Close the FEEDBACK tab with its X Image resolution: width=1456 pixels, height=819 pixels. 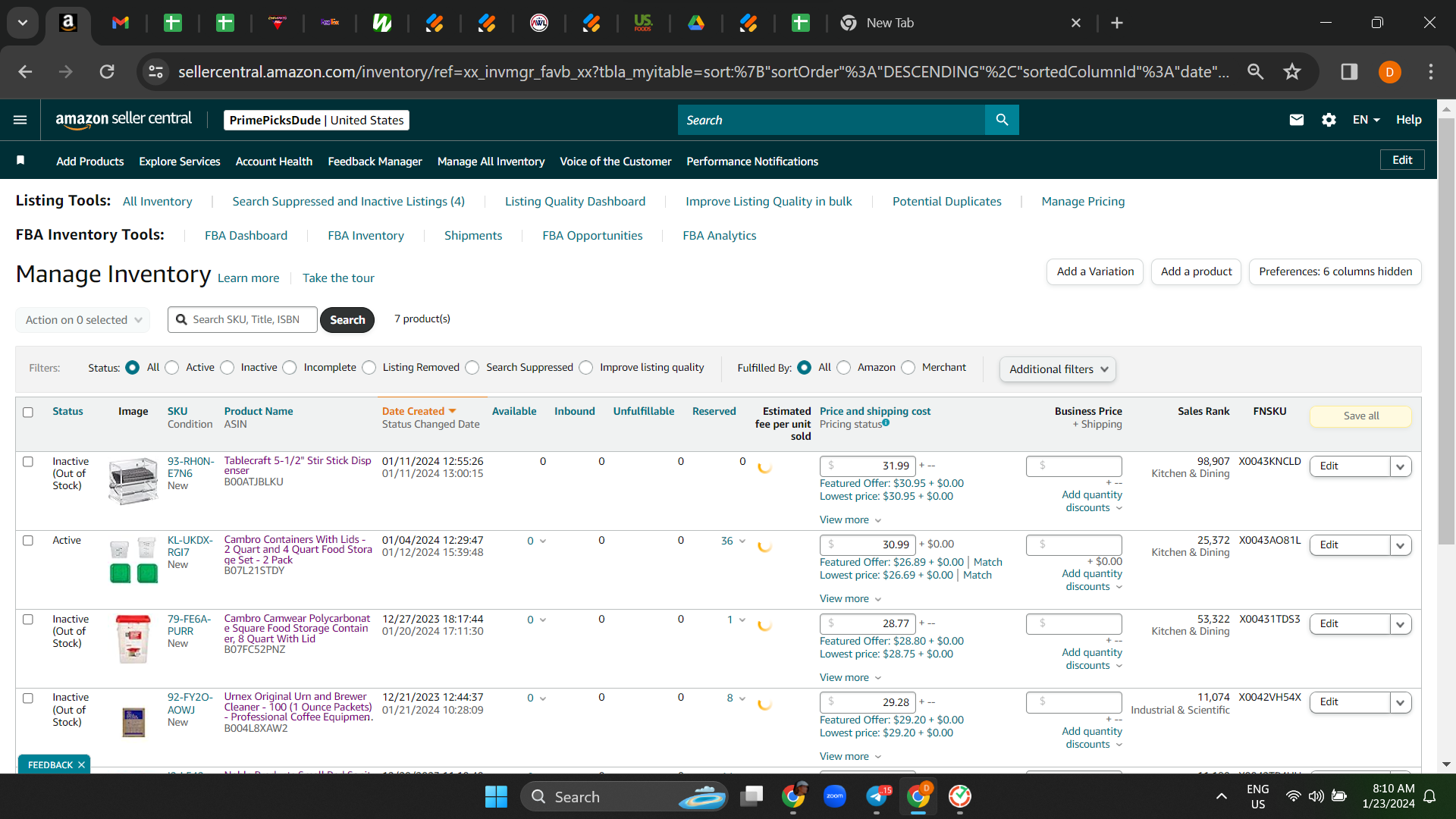81,765
